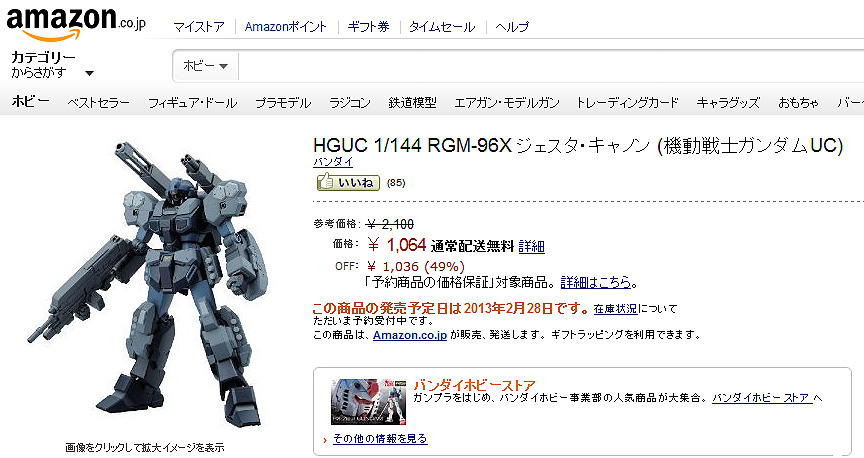Open ヘルプ link
The width and height of the screenshot is (864, 458).
(x=512, y=26)
